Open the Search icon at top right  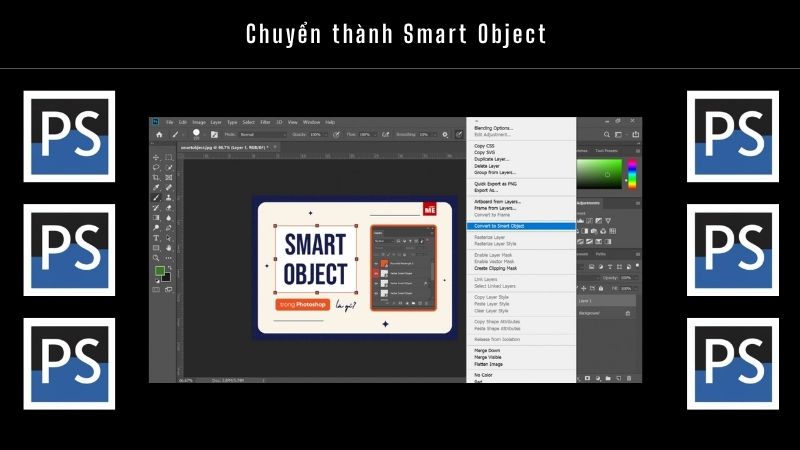[607, 135]
